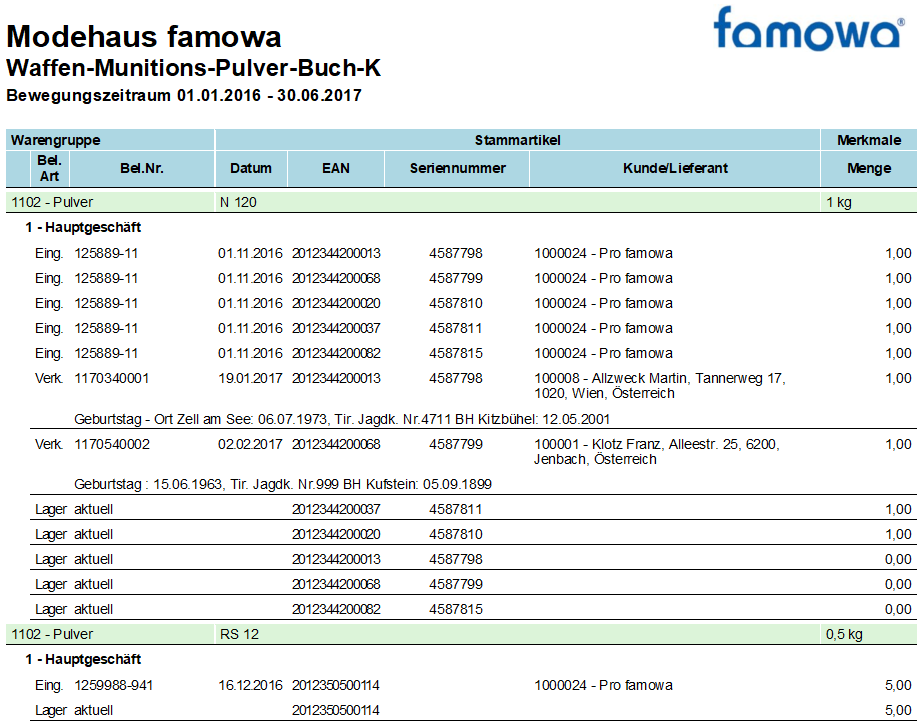The image size is (922, 725).
Task: Click serial number 4587810 in Eing. row
Action: point(456,303)
